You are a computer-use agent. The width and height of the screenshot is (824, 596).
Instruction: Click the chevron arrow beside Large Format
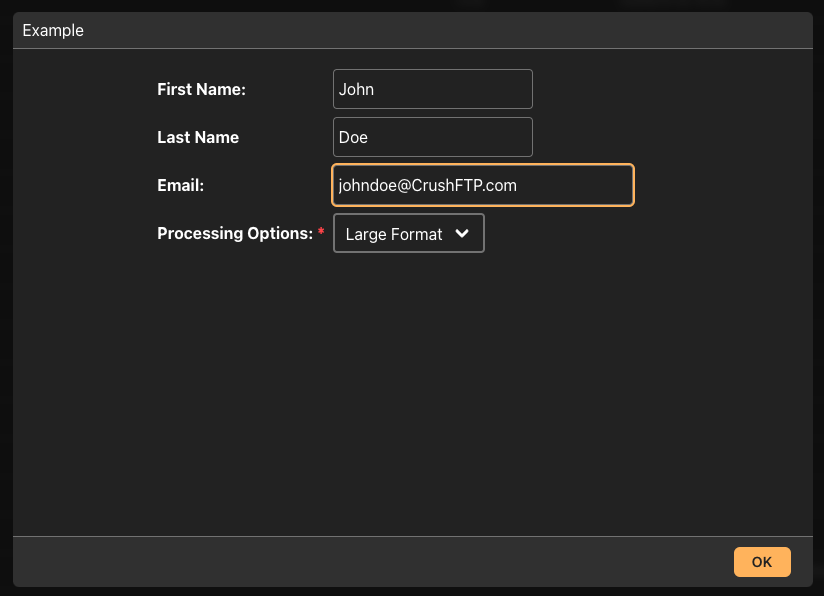462,233
